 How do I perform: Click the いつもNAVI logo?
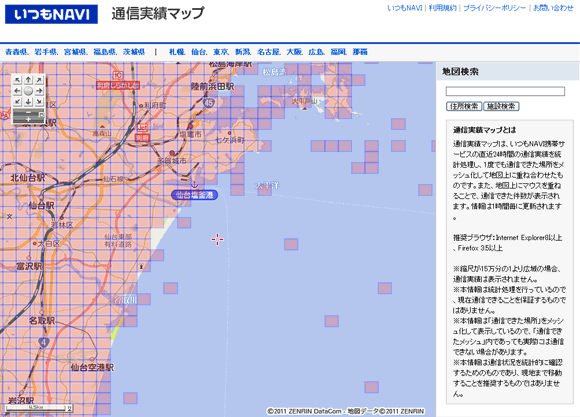[51, 14]
